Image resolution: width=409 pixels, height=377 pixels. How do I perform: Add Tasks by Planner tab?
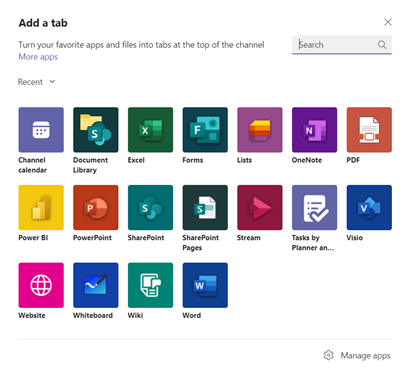pyautogui.click(x=314, y=207)
